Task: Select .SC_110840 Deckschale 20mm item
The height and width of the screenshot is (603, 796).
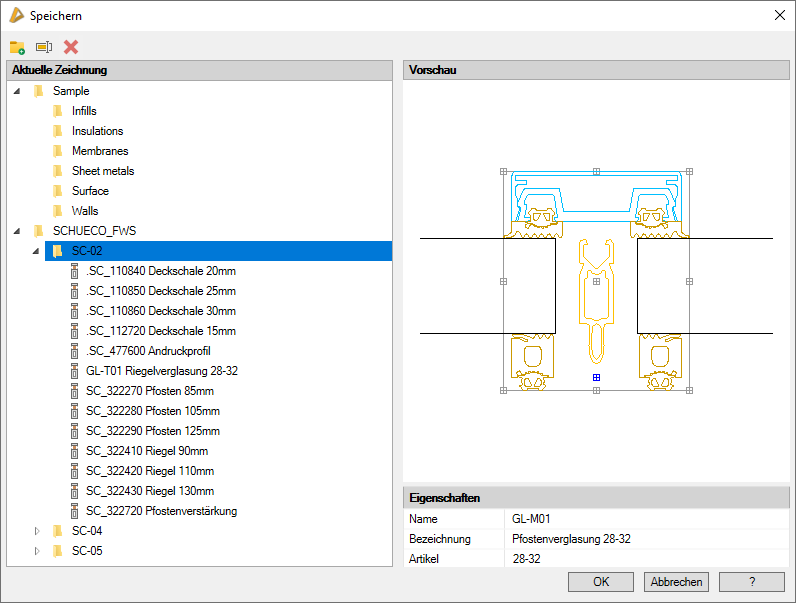Action: point(160,271)
